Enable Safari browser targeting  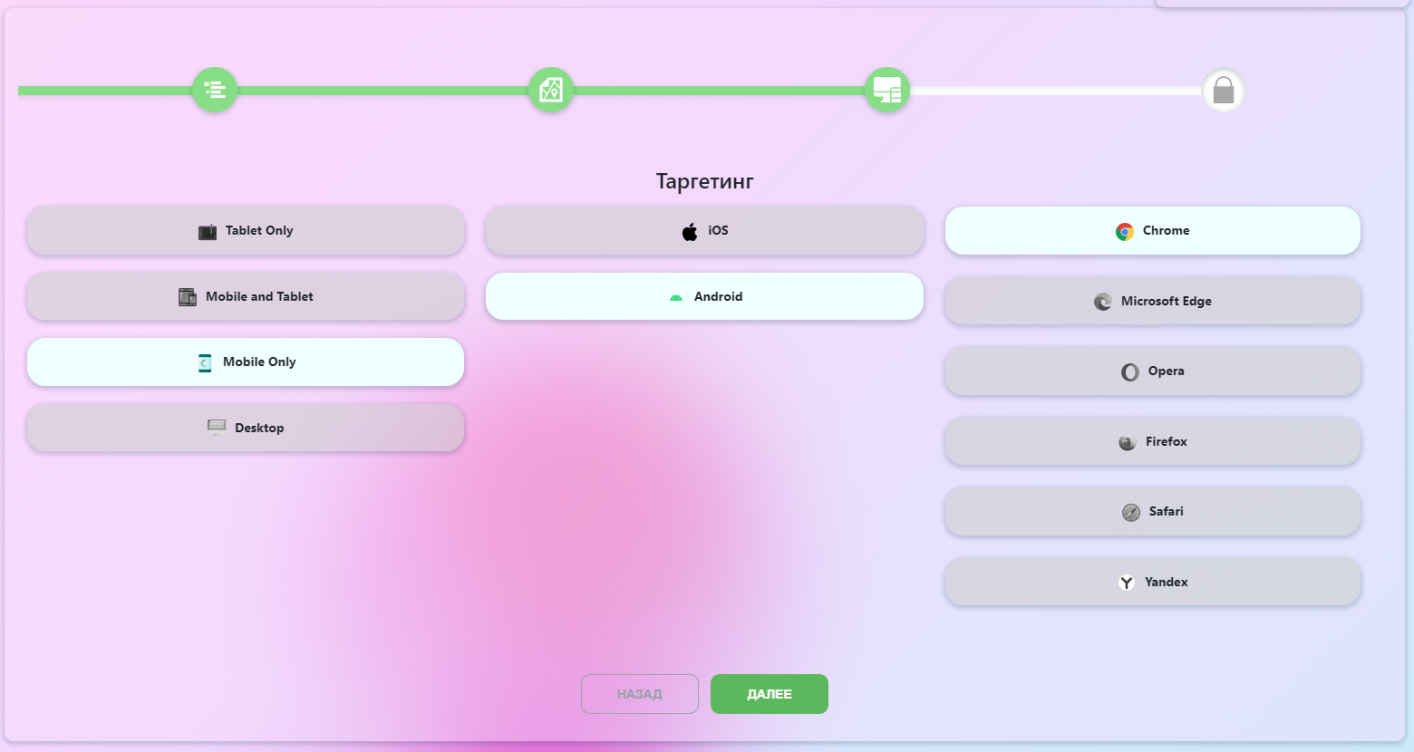pyautogui.click(x=1153, y=511)
